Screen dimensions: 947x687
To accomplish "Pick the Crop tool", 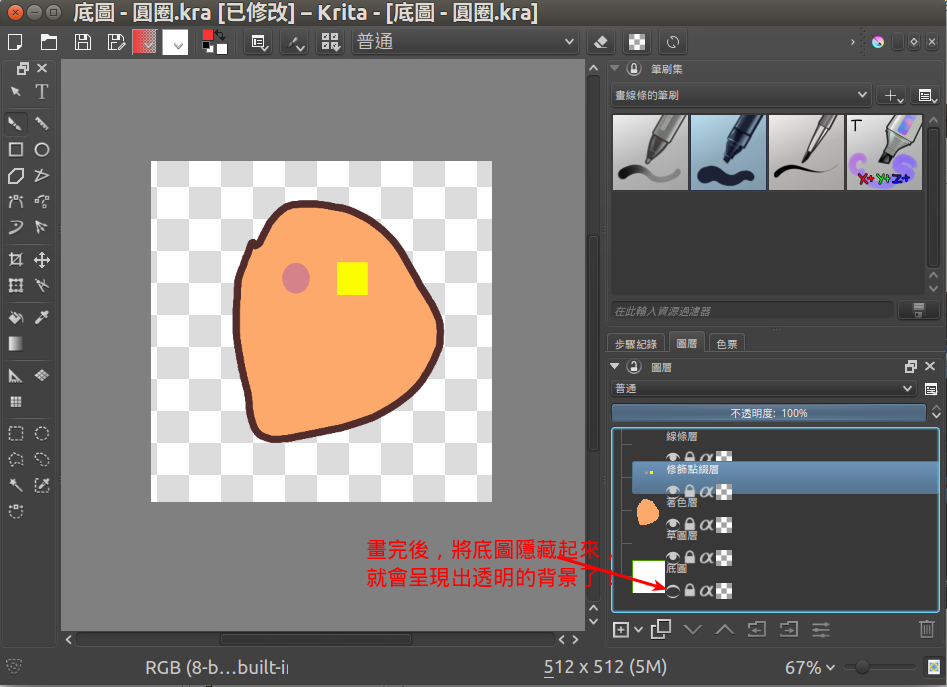I will (x=16, y=260).
